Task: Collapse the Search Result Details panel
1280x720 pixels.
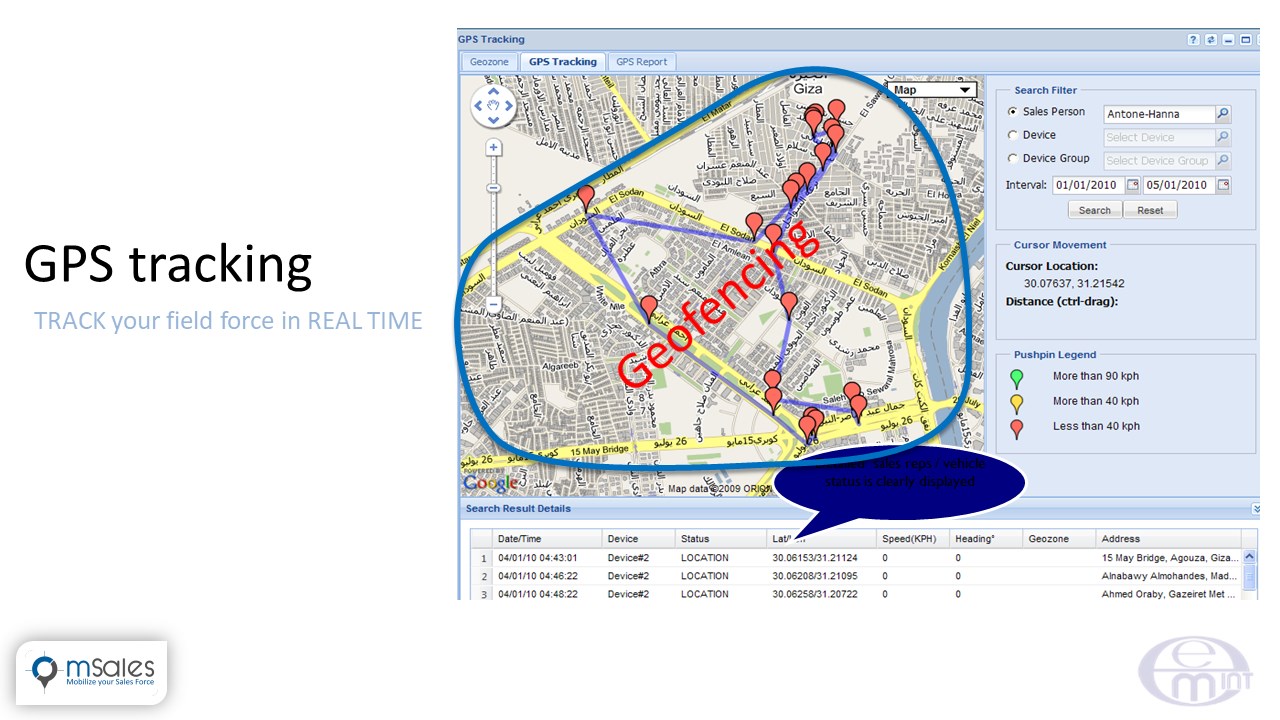Action: coord(1255,509)
